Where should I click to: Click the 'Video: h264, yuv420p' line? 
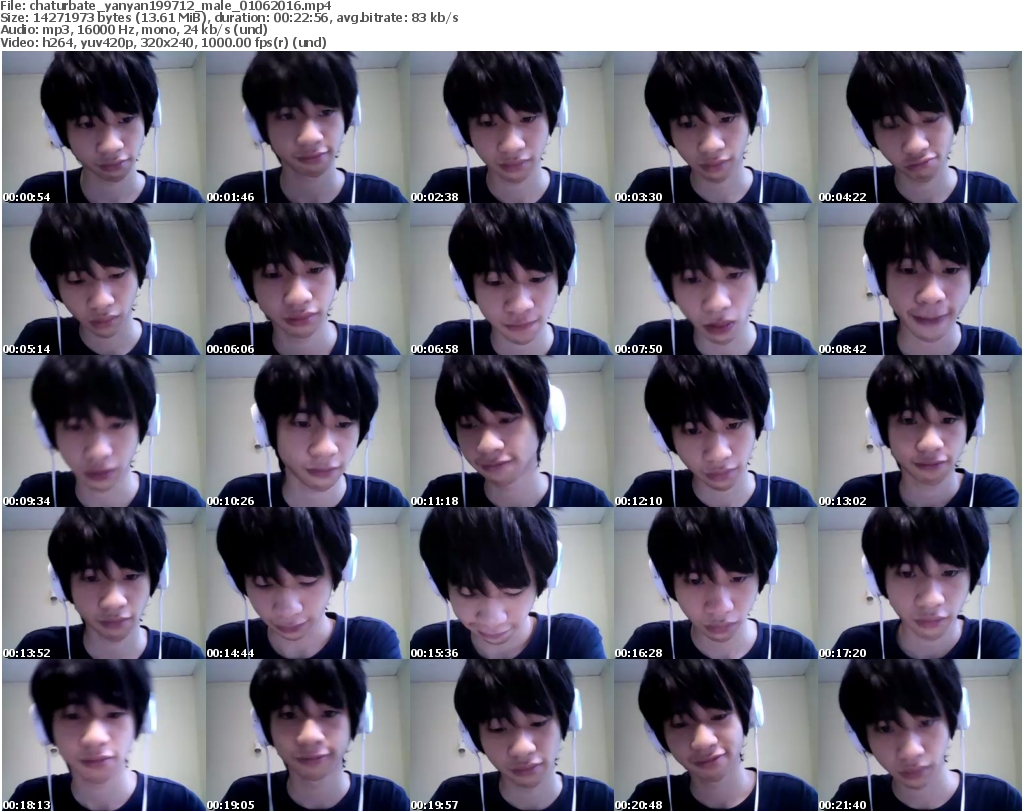tap(163, 42)
